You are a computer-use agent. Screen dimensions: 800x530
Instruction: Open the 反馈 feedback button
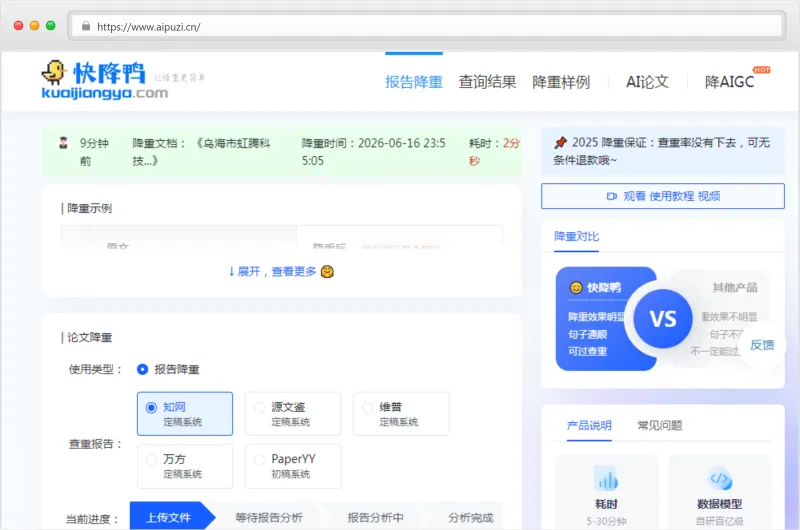762,345
